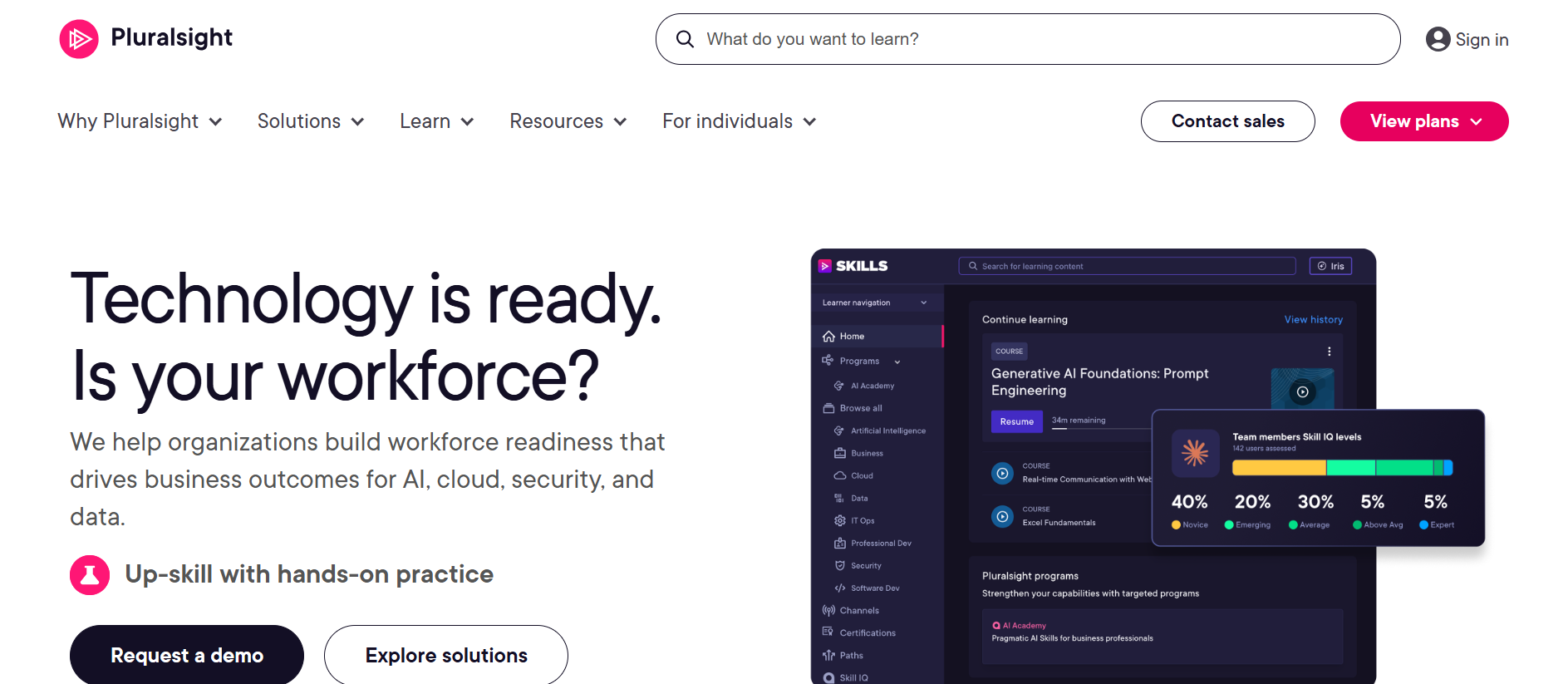This screenshot has width=1568, height=684.
Task: Click the Explore solutions button
Action: coord(446,655)
